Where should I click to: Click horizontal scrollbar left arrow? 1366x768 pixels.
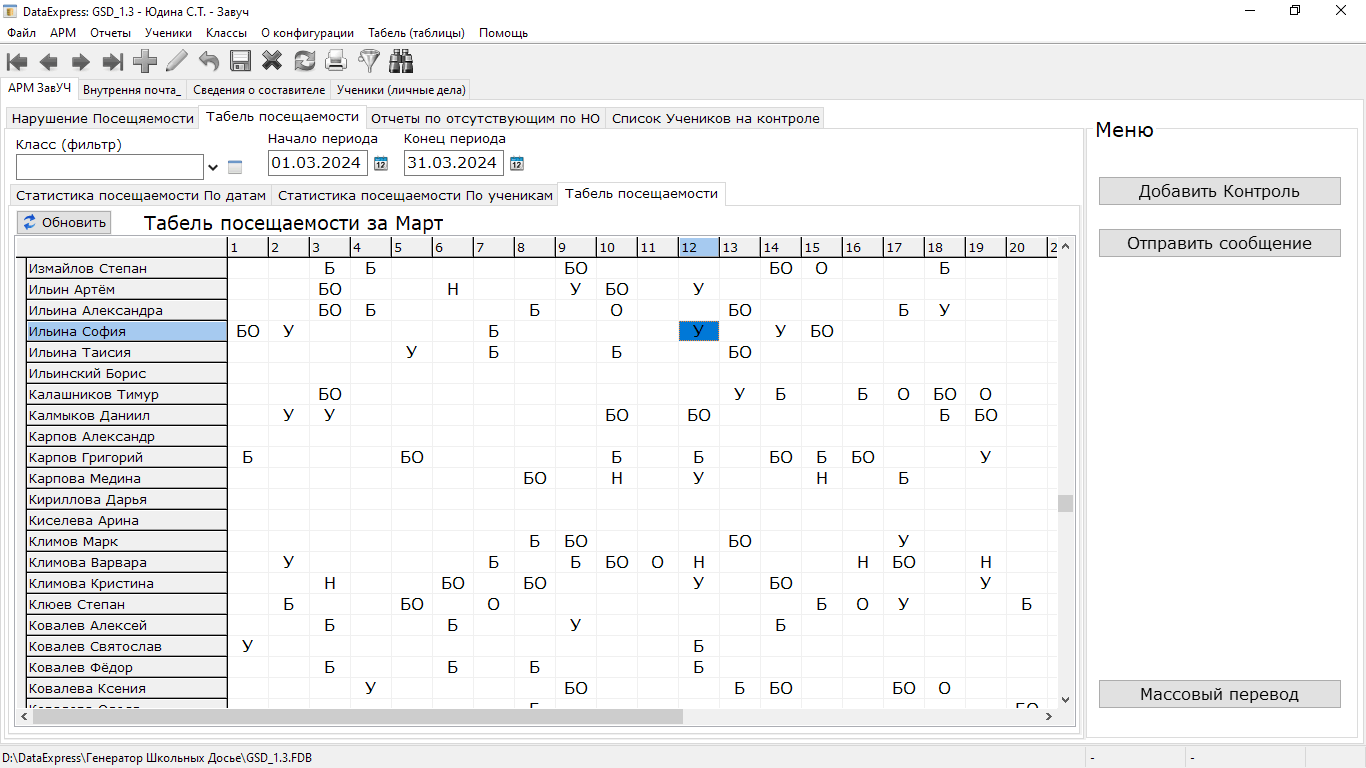pyautogui.click(x=23, y=716)
